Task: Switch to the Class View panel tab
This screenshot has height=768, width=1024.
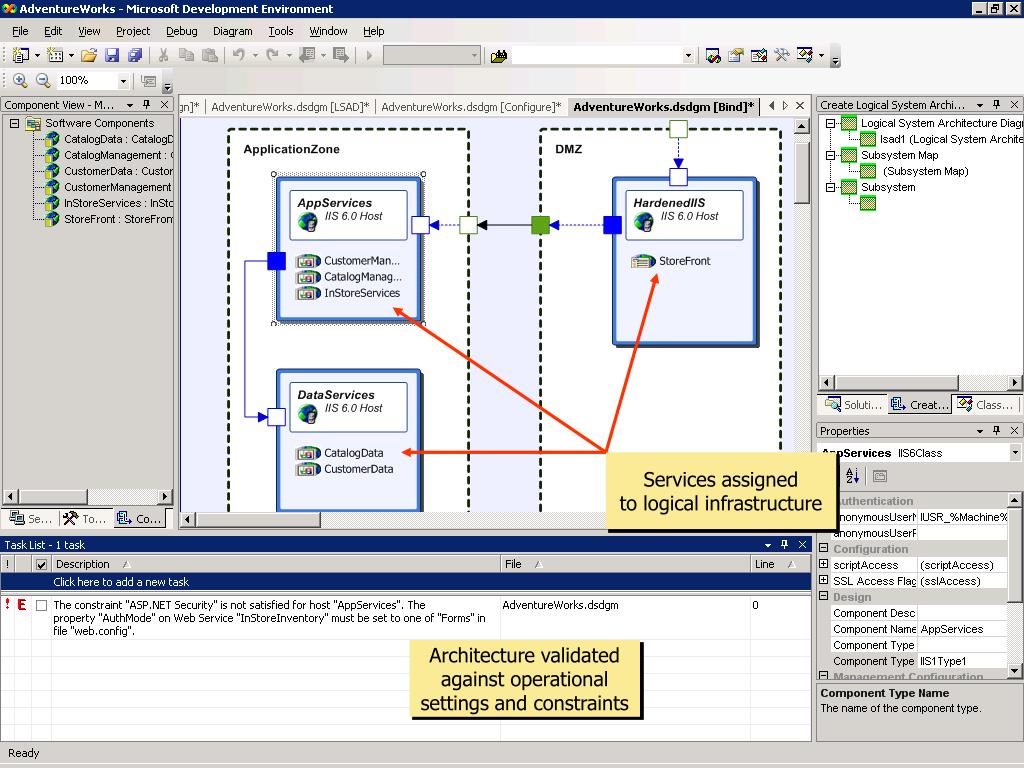Action: pos(985,404)
